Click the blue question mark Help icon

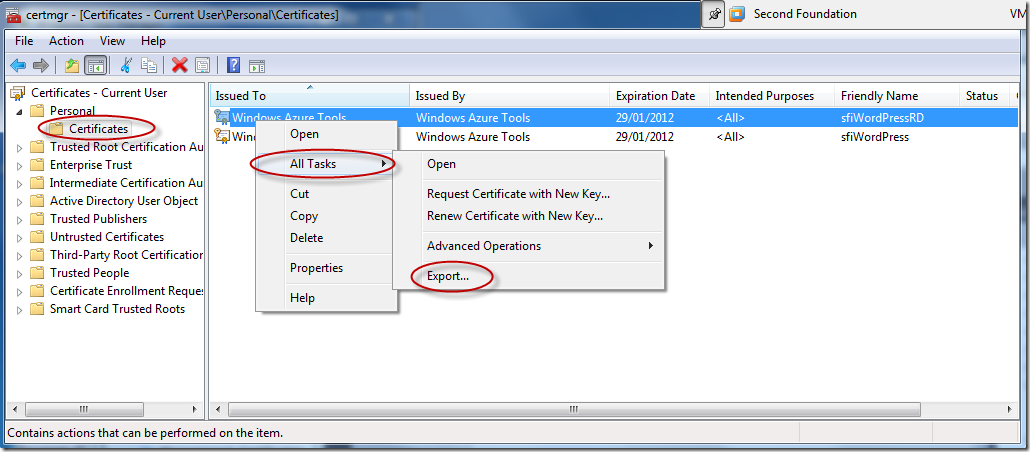coord(233,65)
